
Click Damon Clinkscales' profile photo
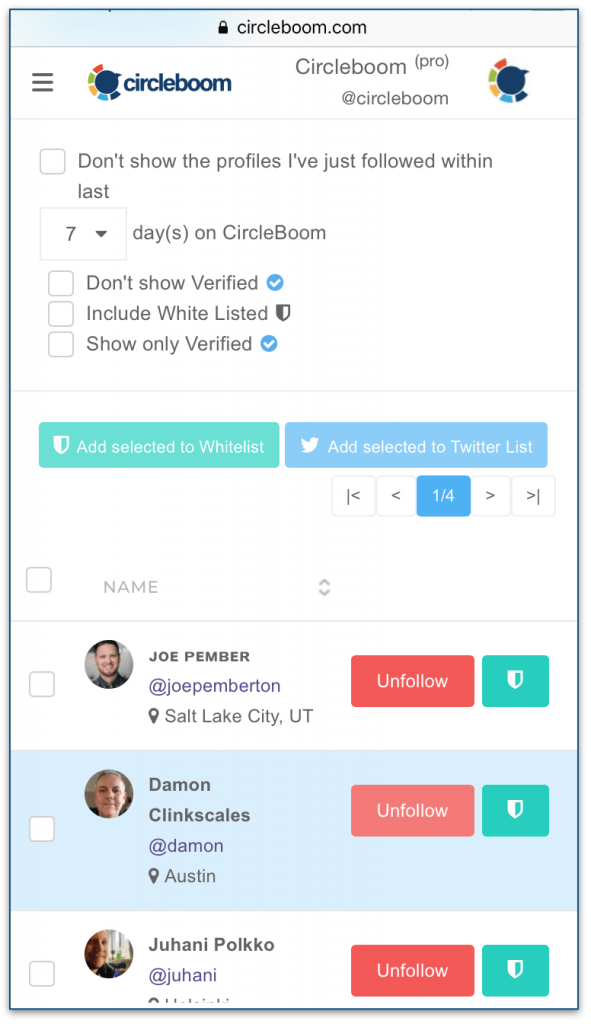coord(108,793)
